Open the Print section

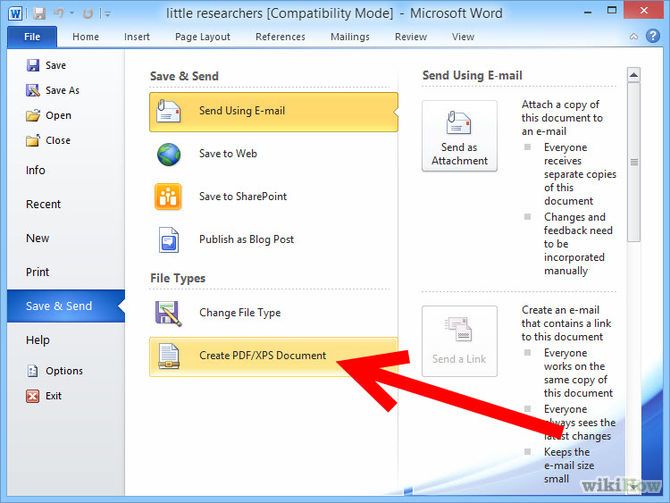(38, 272)
